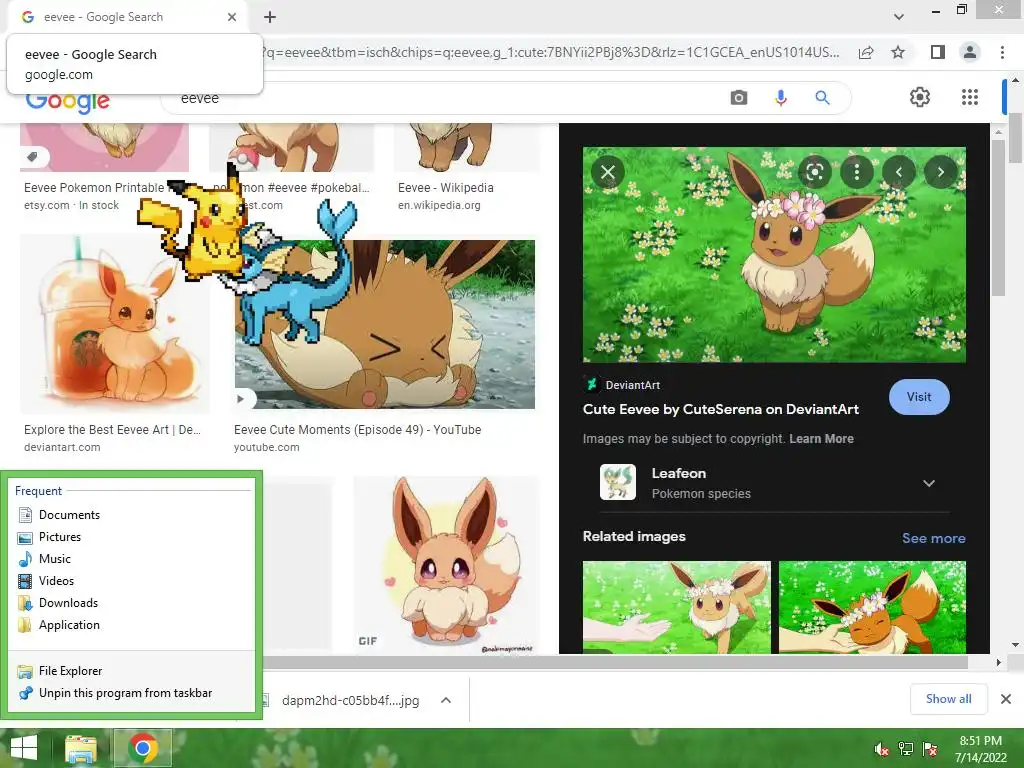Close the eevee Google Search tab

click(232, 17)
